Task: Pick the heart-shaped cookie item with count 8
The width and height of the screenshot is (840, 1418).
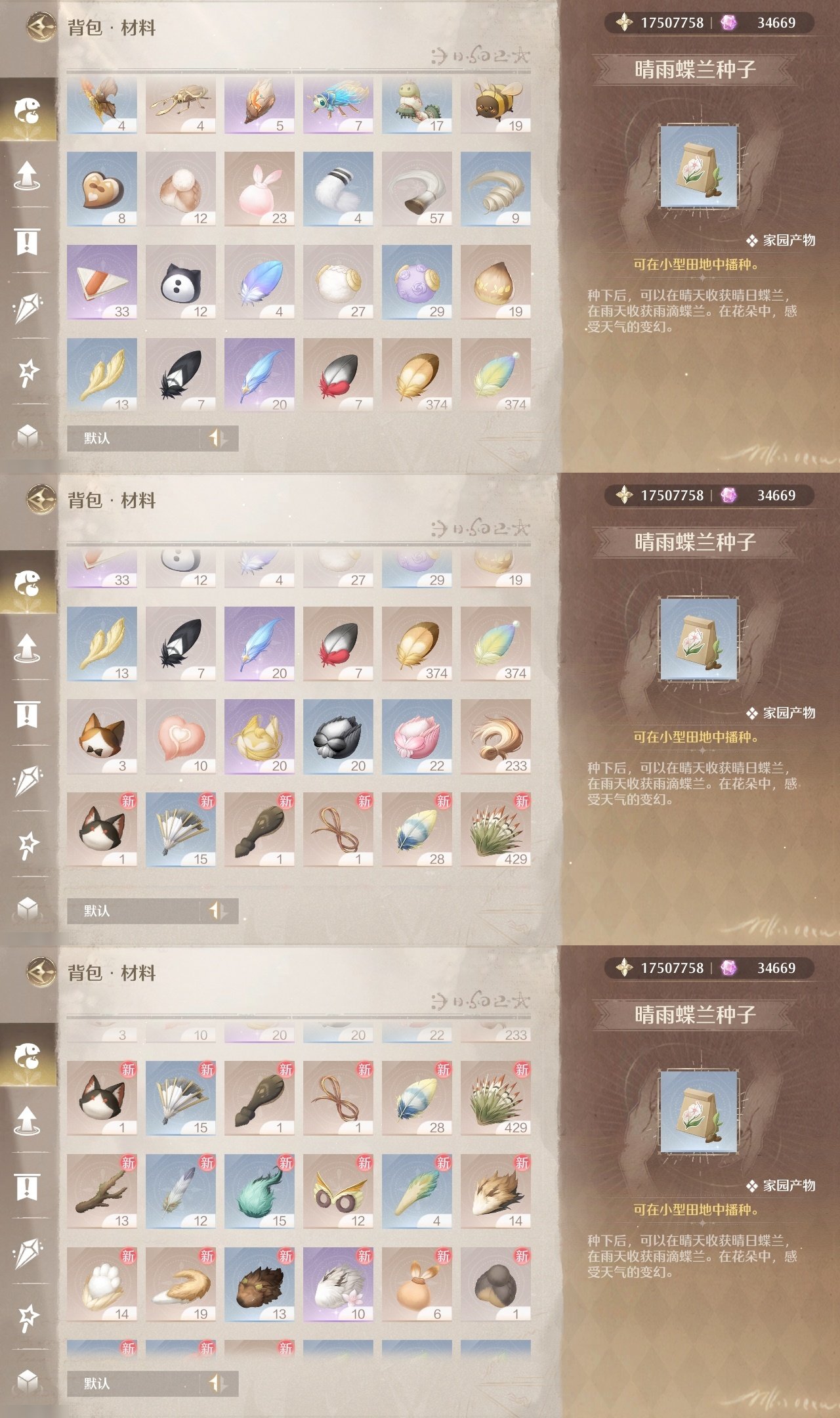Action: tap(102, 189)
